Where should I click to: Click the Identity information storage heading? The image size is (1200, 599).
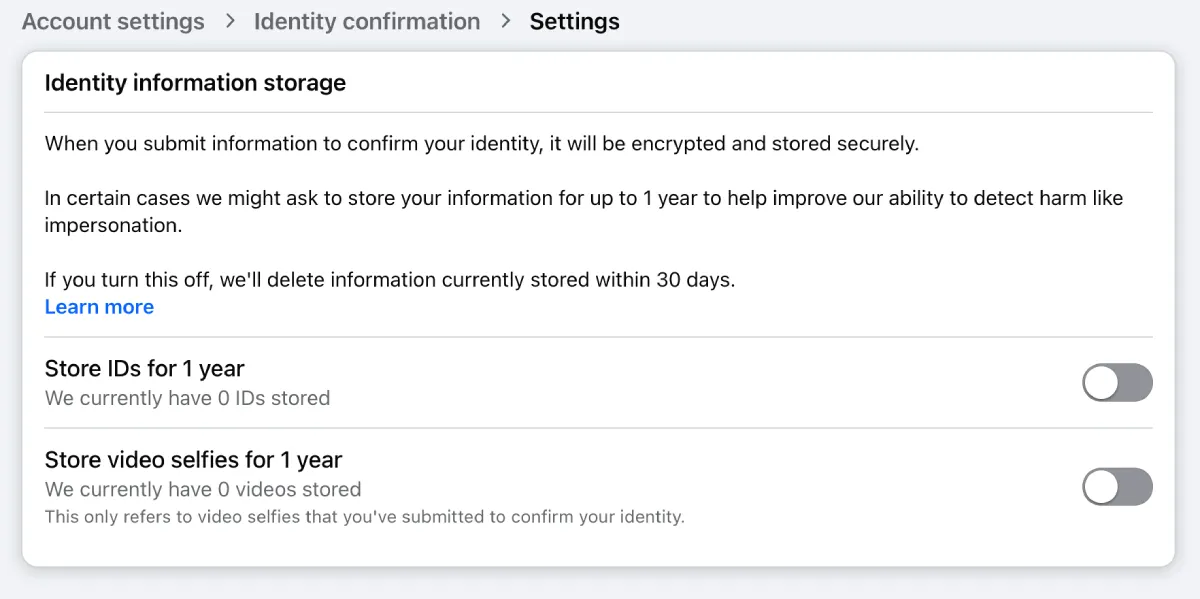point(196,83)
